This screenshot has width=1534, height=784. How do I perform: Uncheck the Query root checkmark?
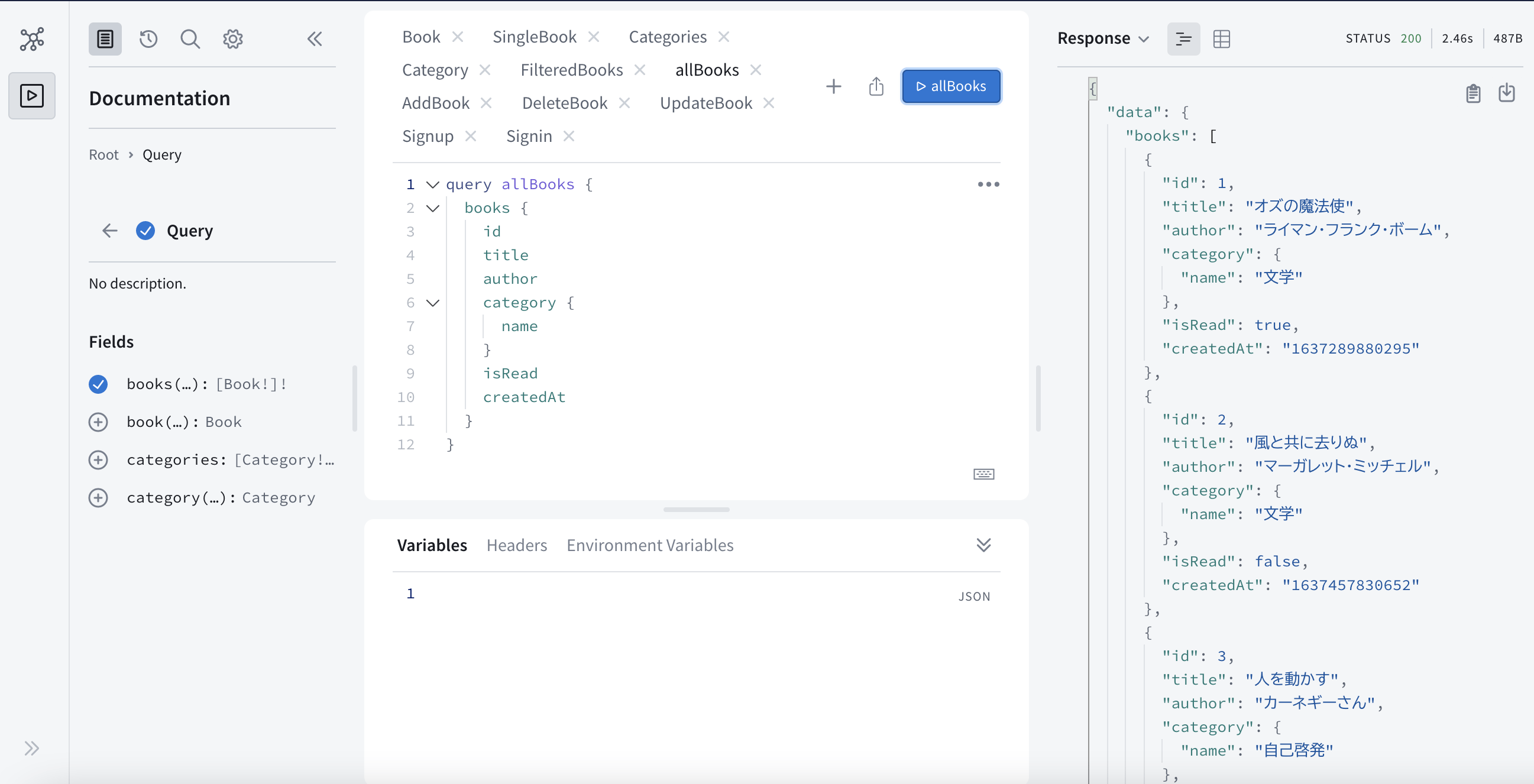pos(145,231)
